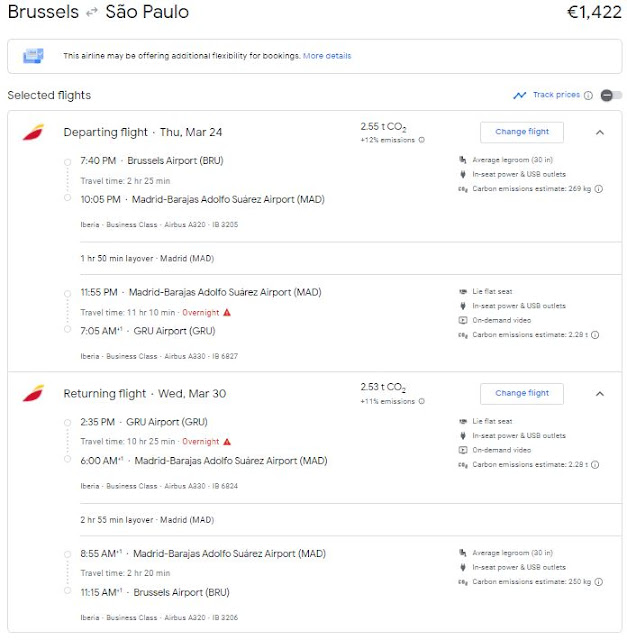Click info icon on outbound Madrid–GRU carbon estimate
The image size is (627, 640).
[598, 335]
